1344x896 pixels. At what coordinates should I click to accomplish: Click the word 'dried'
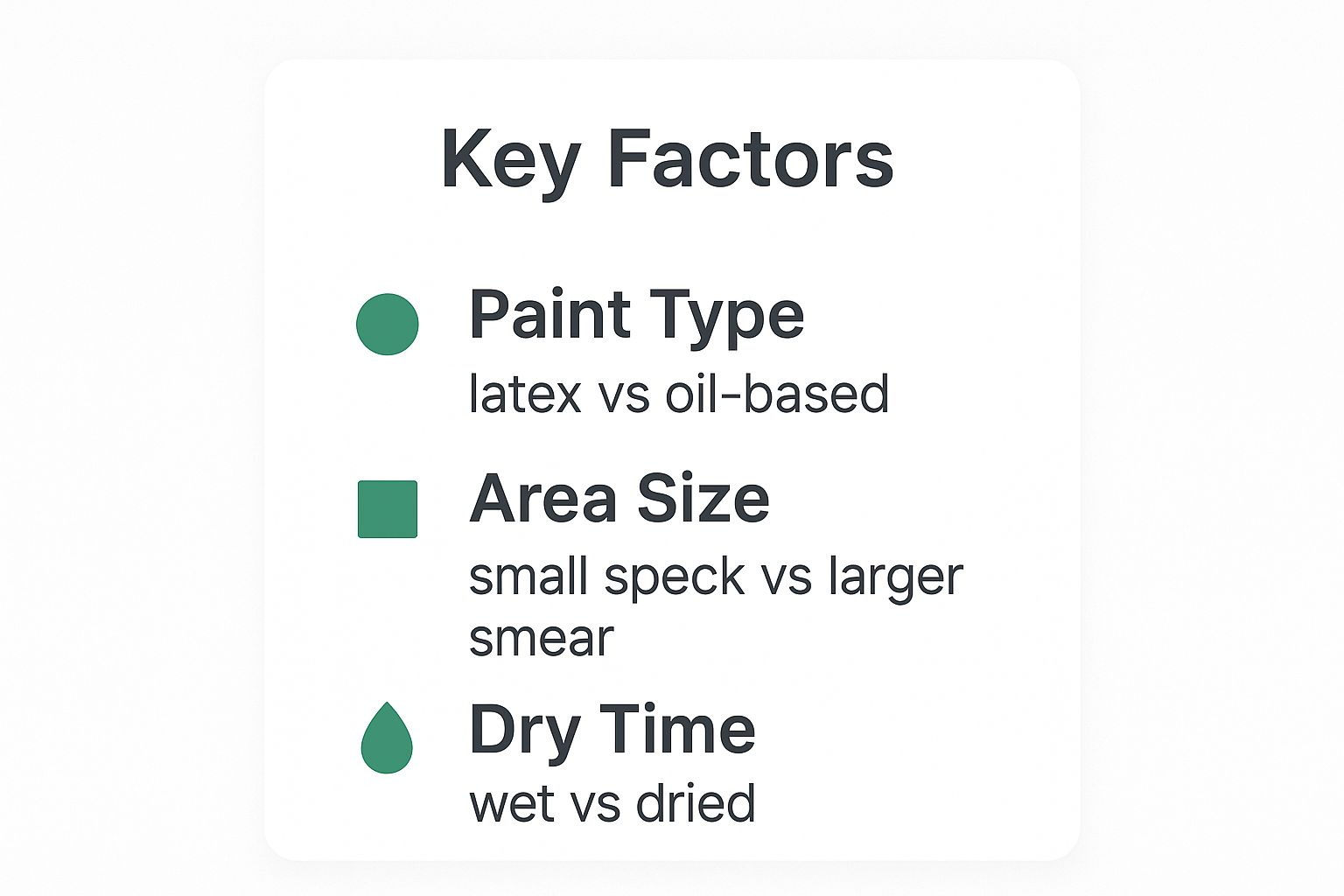pos(696,803)
